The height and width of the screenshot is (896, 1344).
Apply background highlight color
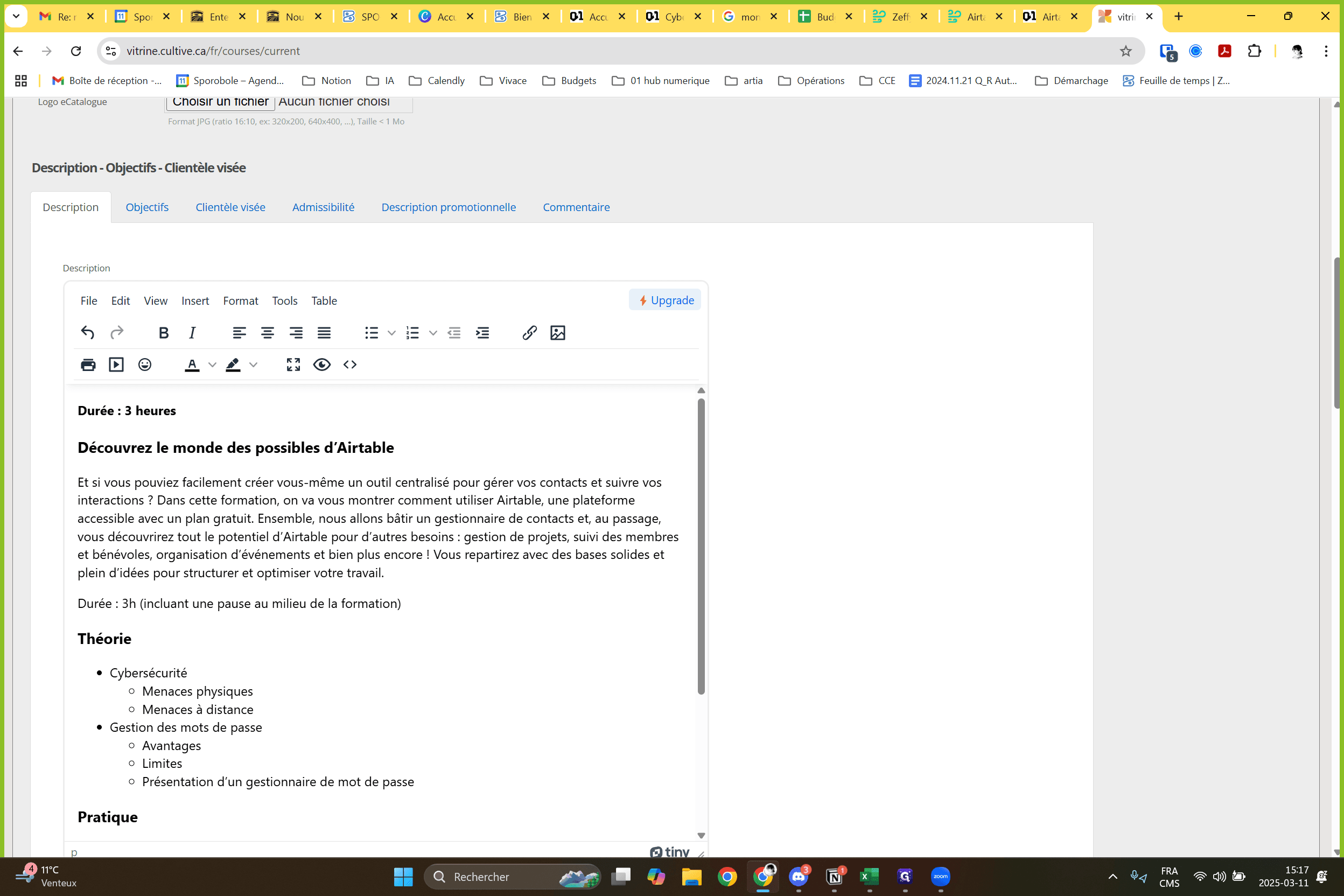click(233, 365)
